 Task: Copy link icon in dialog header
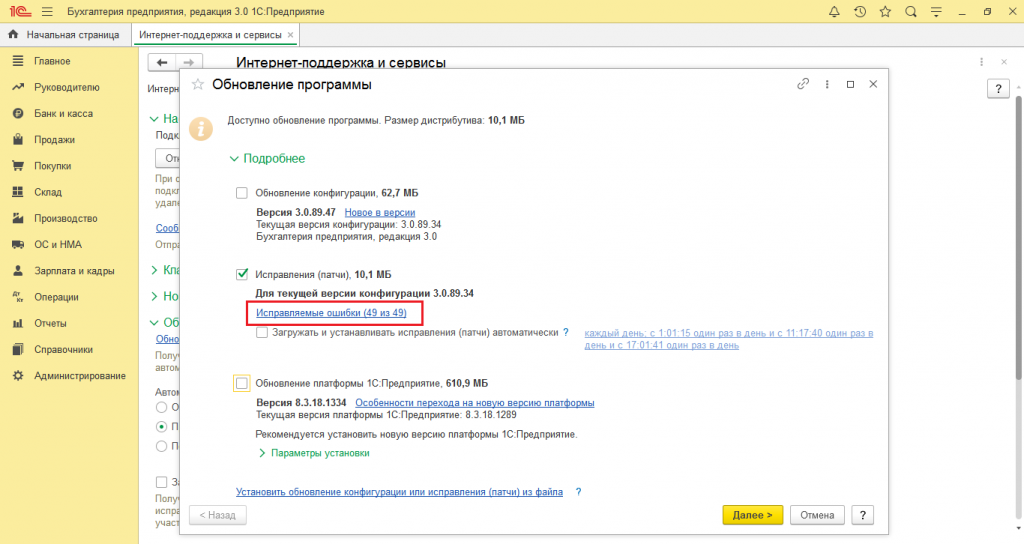coord(802,85)
